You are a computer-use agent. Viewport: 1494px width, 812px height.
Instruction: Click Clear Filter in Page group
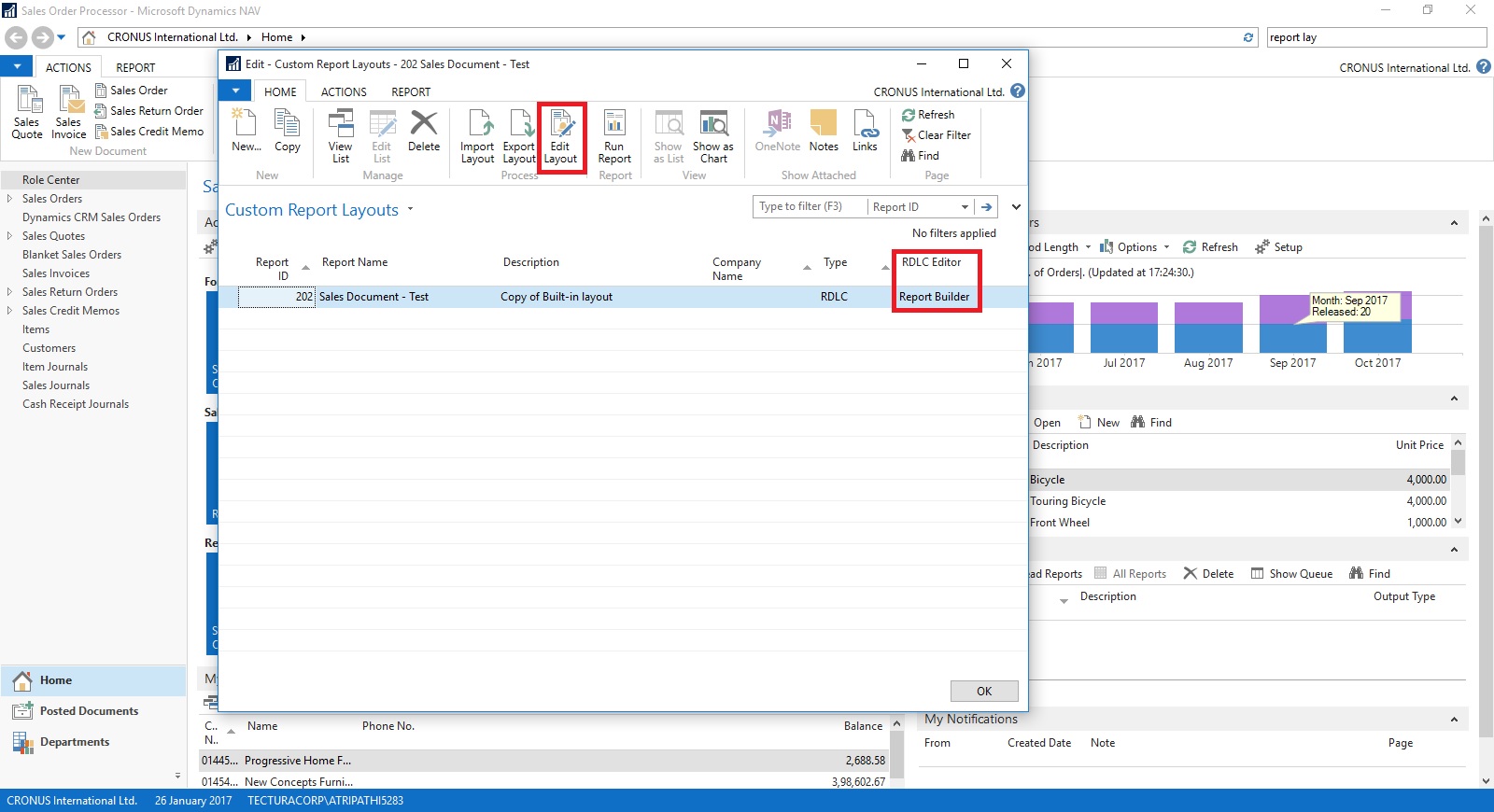coord(937,135)
